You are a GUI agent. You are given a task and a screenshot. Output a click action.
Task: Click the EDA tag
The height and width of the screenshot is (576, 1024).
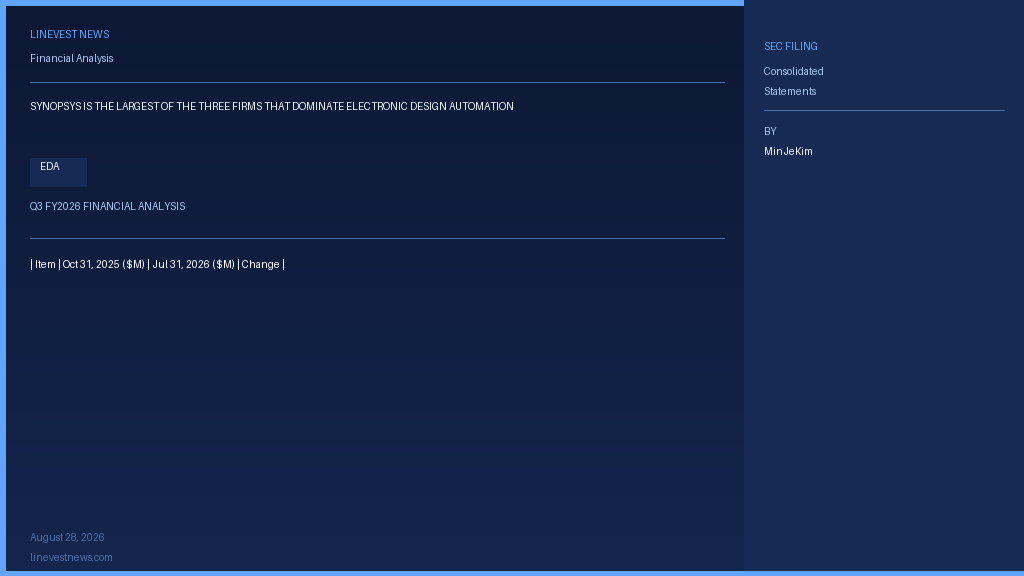pyautogui.click(x=58, y=172)
